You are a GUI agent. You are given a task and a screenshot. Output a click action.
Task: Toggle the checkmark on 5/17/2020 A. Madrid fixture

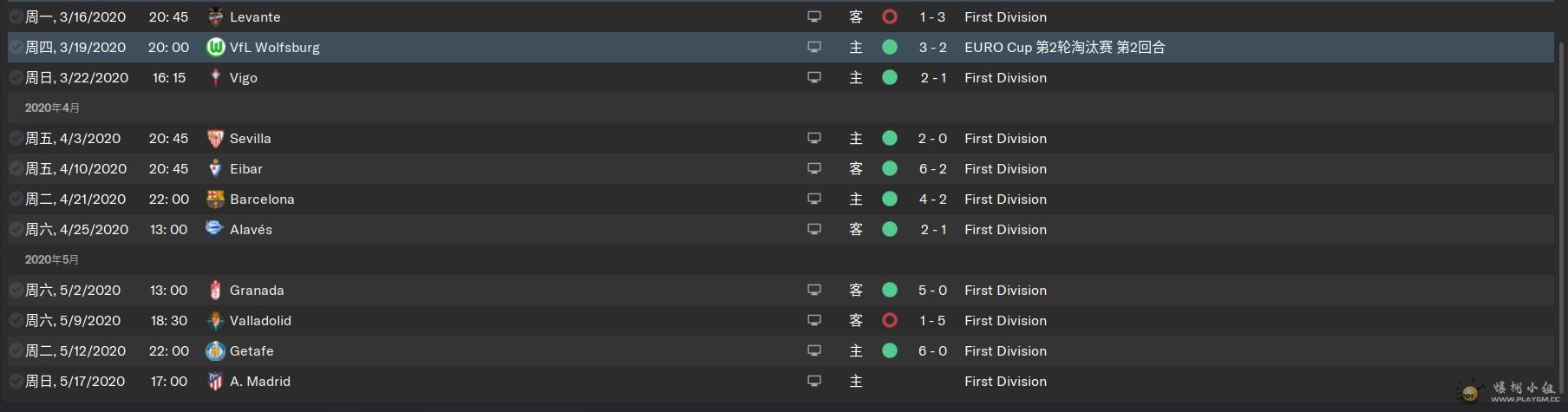click(x=16, y=381)
